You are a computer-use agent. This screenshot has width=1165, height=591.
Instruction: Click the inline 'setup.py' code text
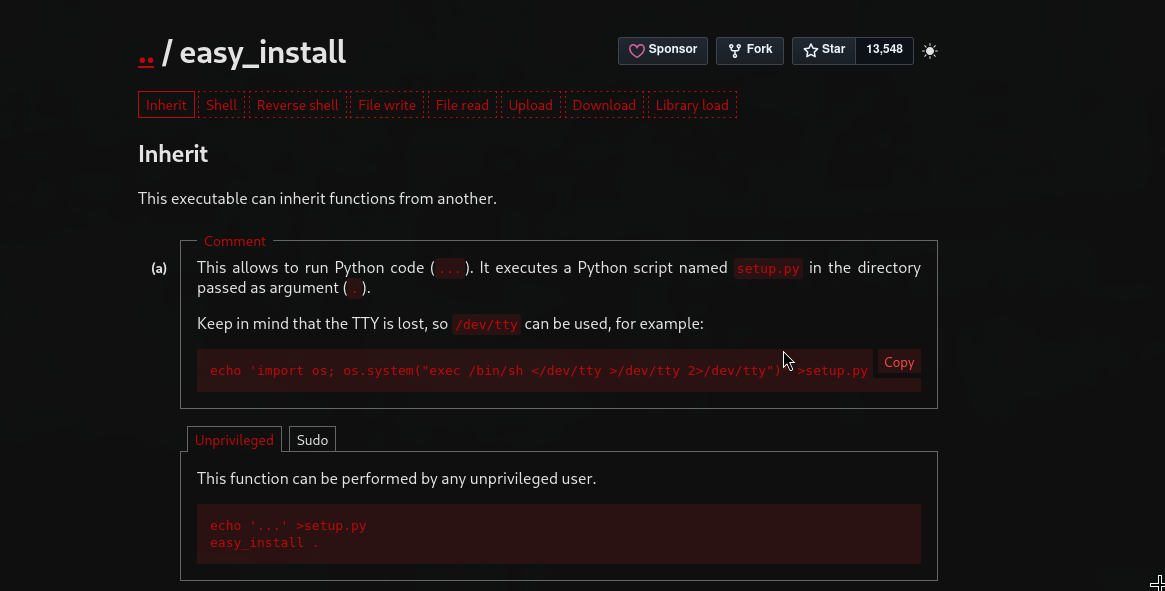768,268
